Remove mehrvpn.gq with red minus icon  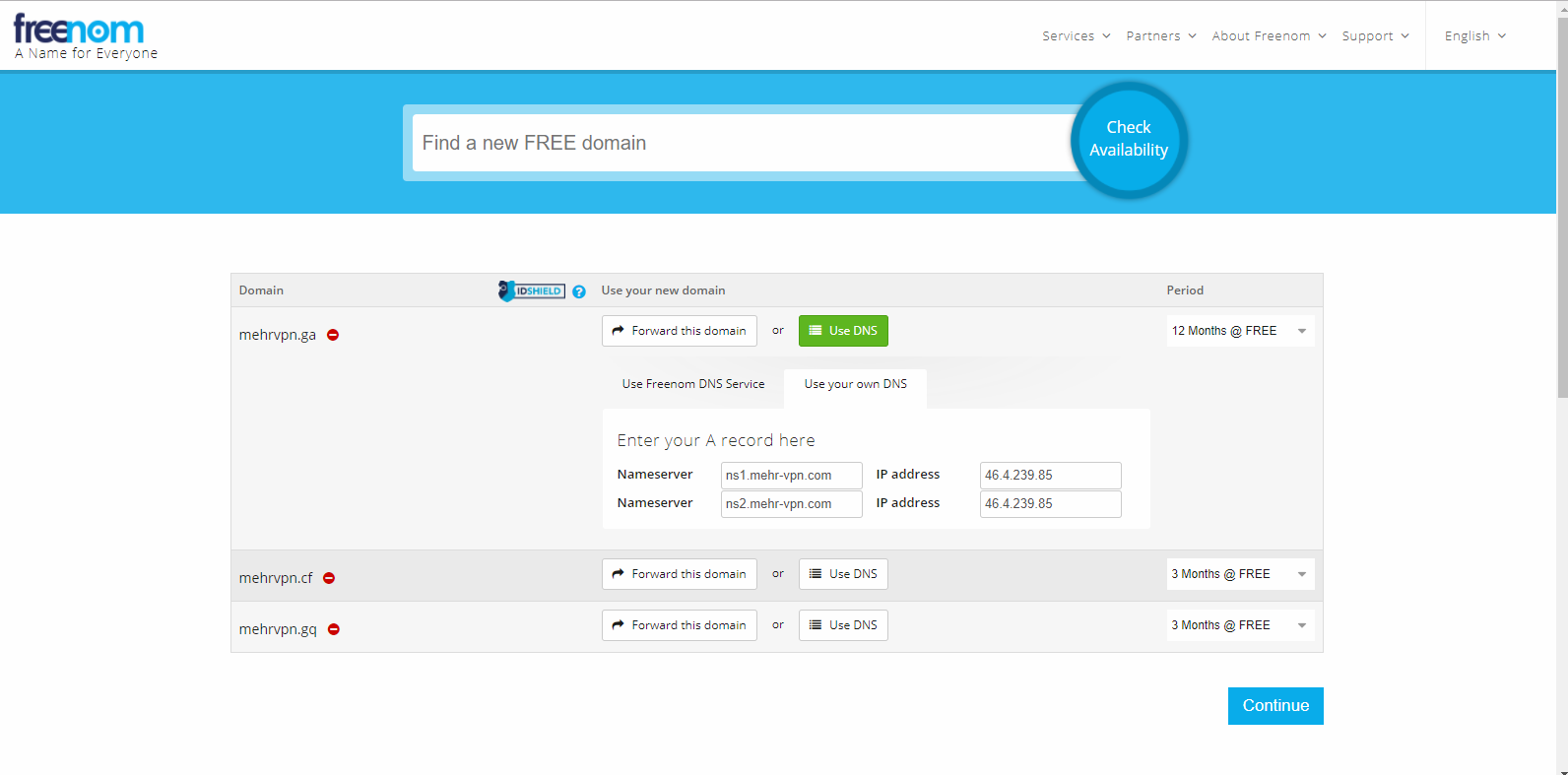pyautogui.click(x=334, y=629)
